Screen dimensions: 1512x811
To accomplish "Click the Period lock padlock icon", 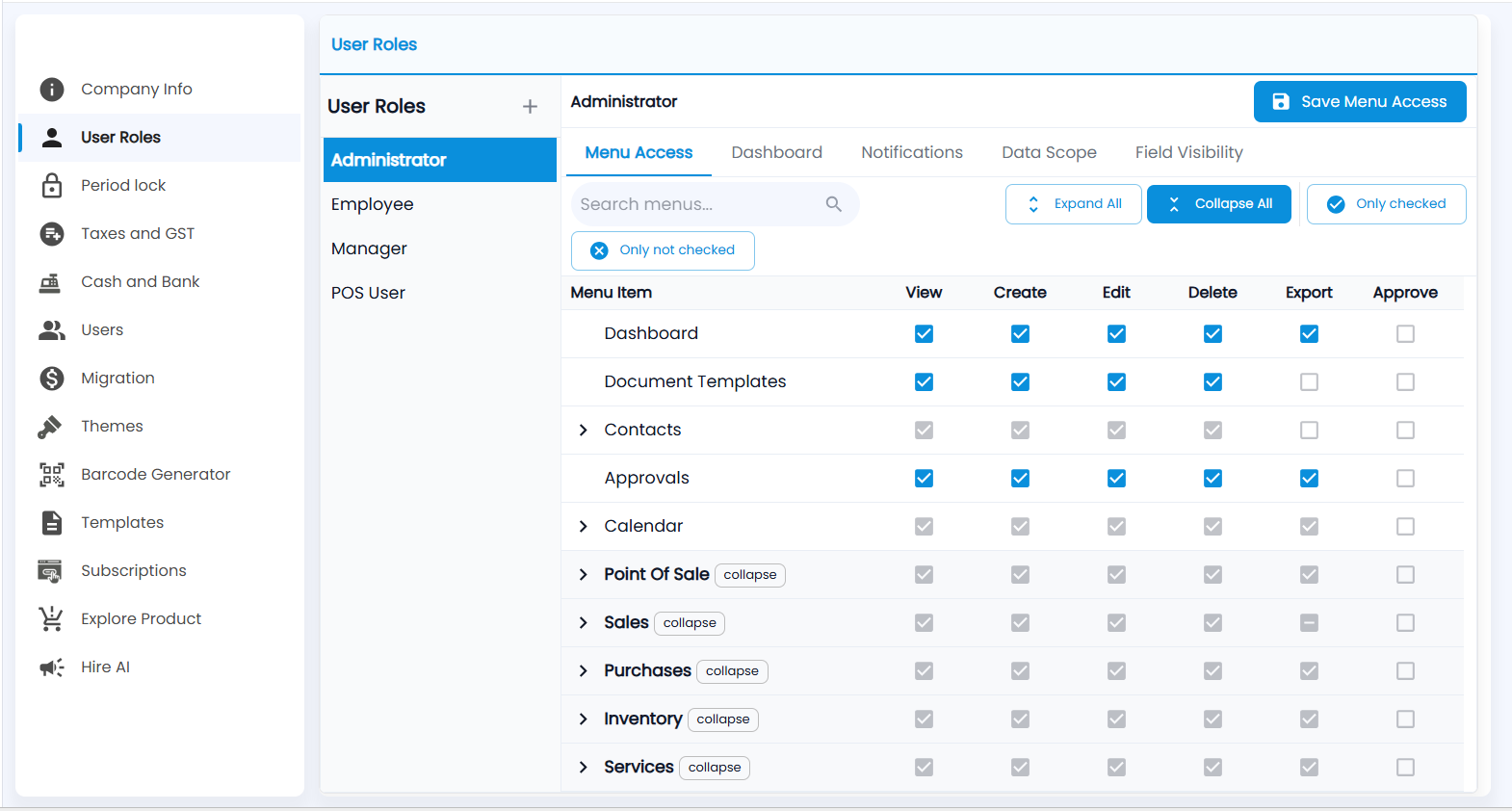I will pyautogui.click(x=52, y=186).
